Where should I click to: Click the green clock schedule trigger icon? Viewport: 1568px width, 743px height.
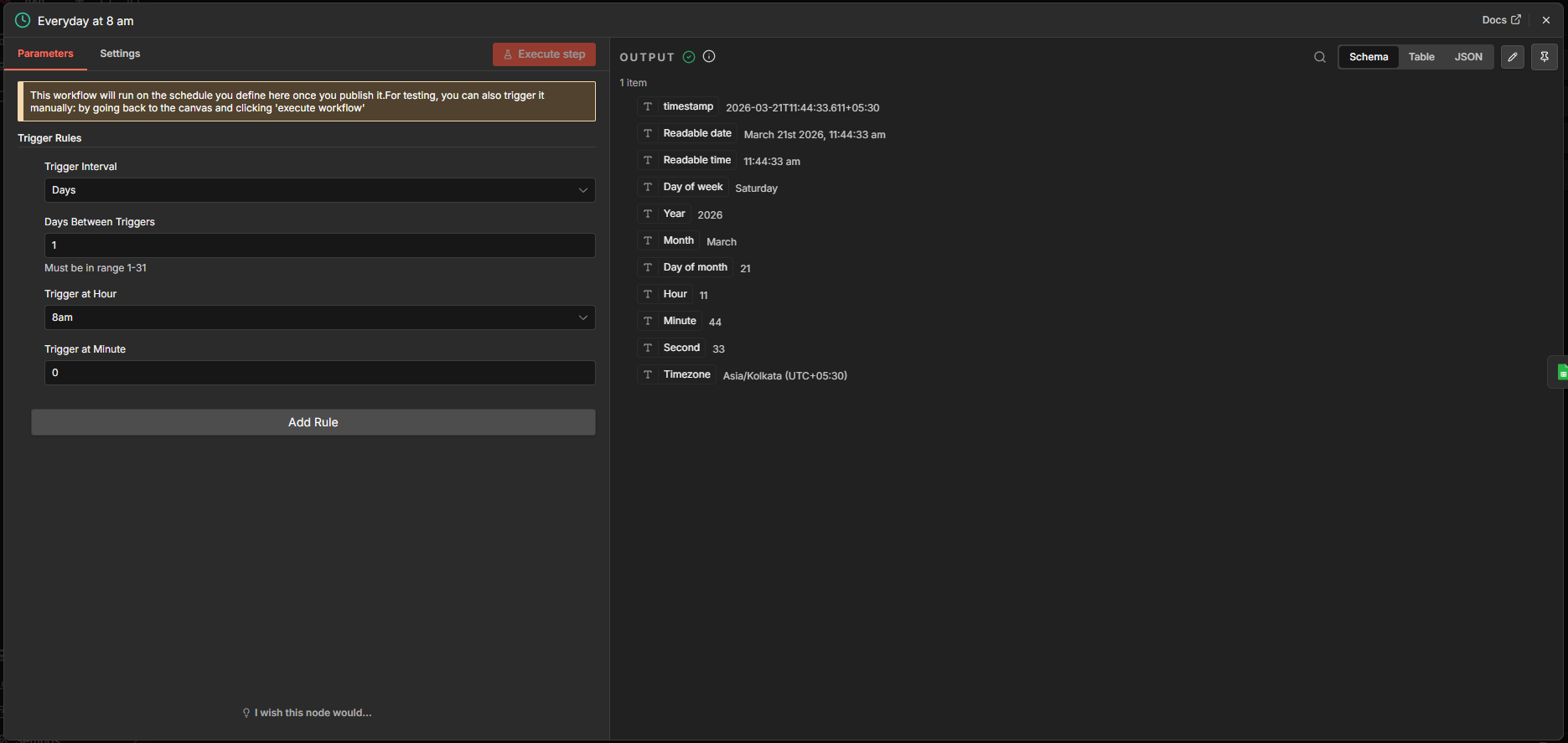point(23,20)
